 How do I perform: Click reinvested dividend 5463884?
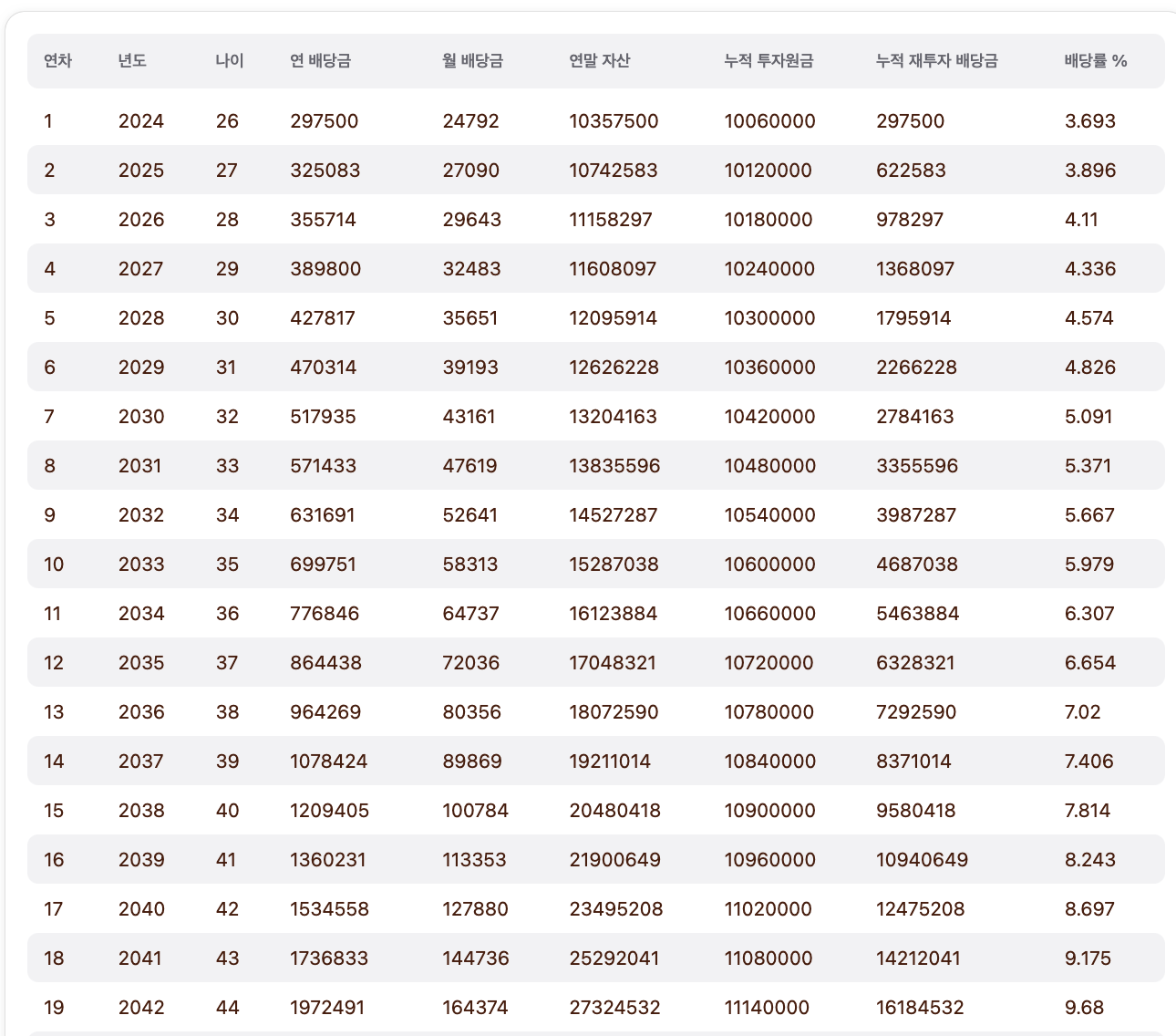click(918, 614)
